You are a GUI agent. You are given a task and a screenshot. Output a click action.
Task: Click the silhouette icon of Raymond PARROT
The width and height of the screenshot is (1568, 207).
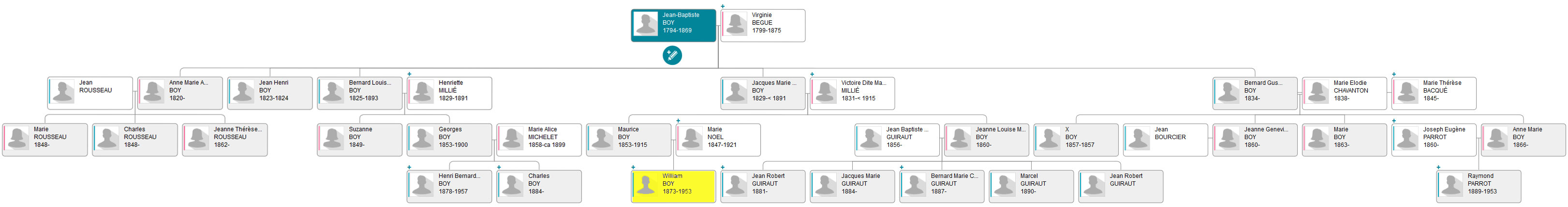(x=1451, y=186)
